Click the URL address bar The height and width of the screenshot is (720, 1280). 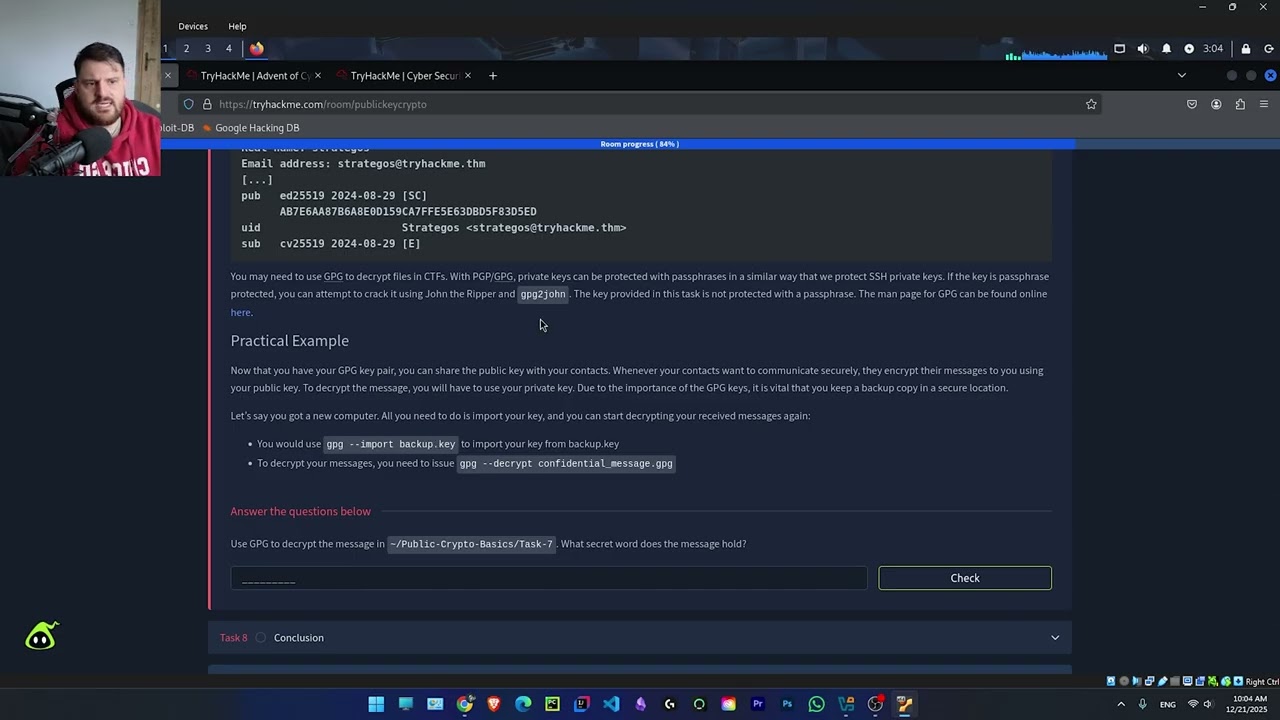tap(640, 104)
